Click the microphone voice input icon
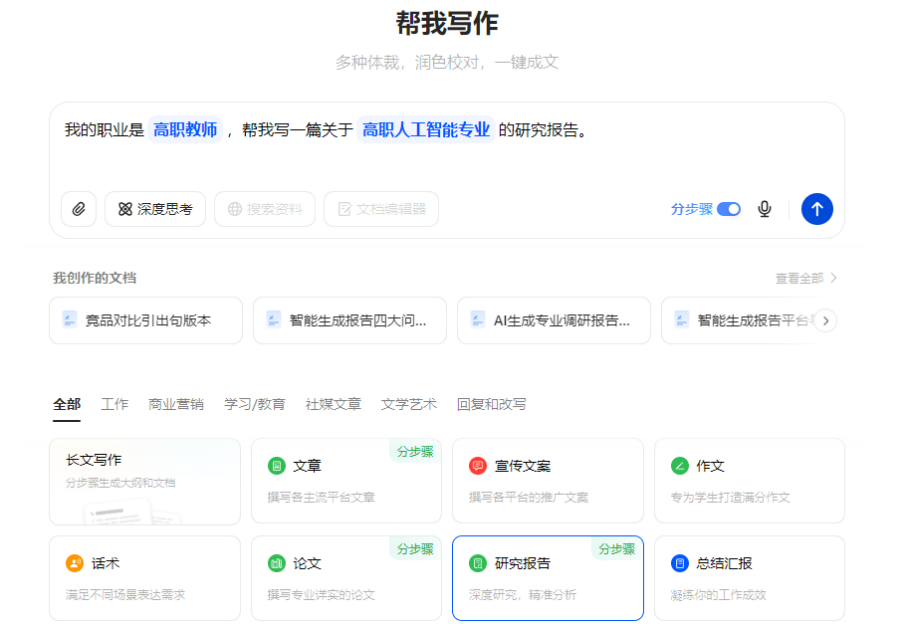This screenshot has height=624, width=900. tap(764, 209)
